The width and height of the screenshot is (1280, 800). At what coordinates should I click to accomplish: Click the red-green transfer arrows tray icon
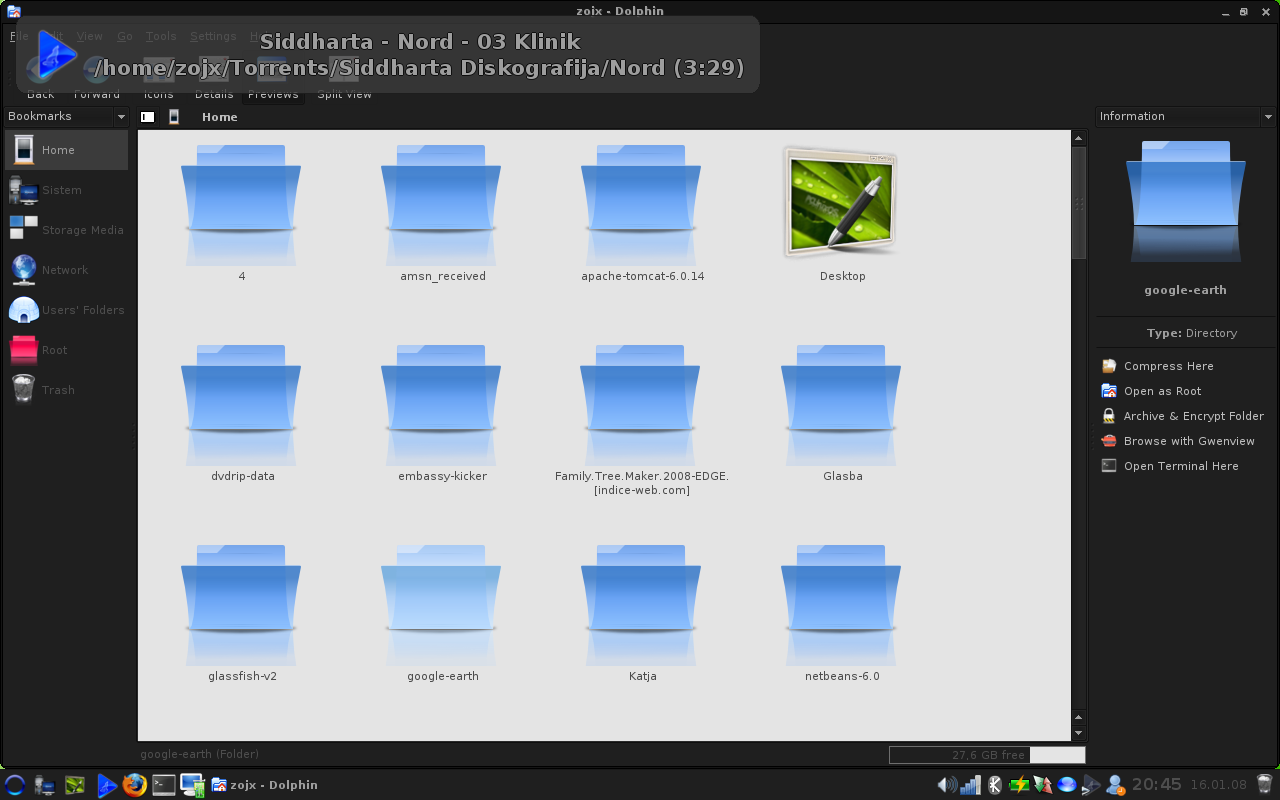(x=1043, y=785)
